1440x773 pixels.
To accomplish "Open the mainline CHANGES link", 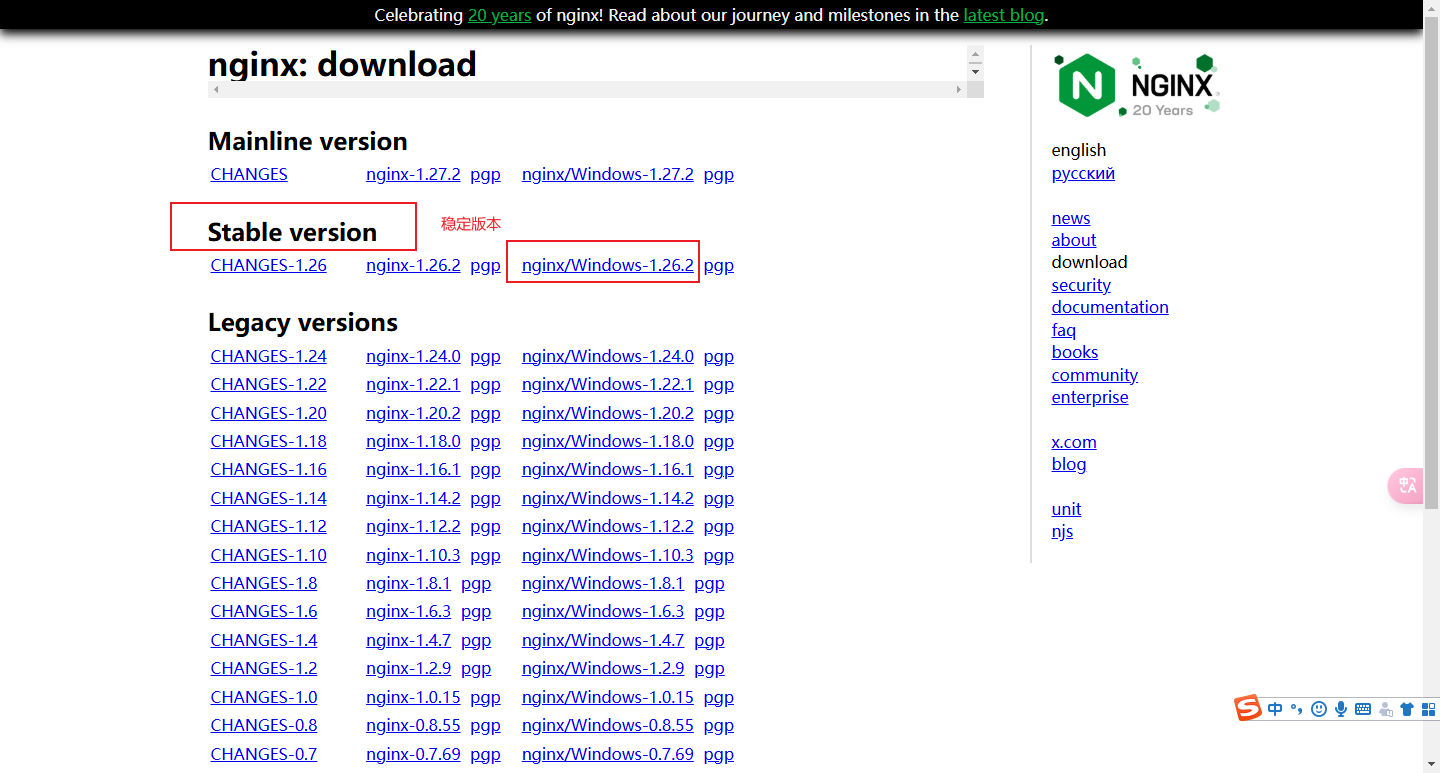I will pos(249,174).
